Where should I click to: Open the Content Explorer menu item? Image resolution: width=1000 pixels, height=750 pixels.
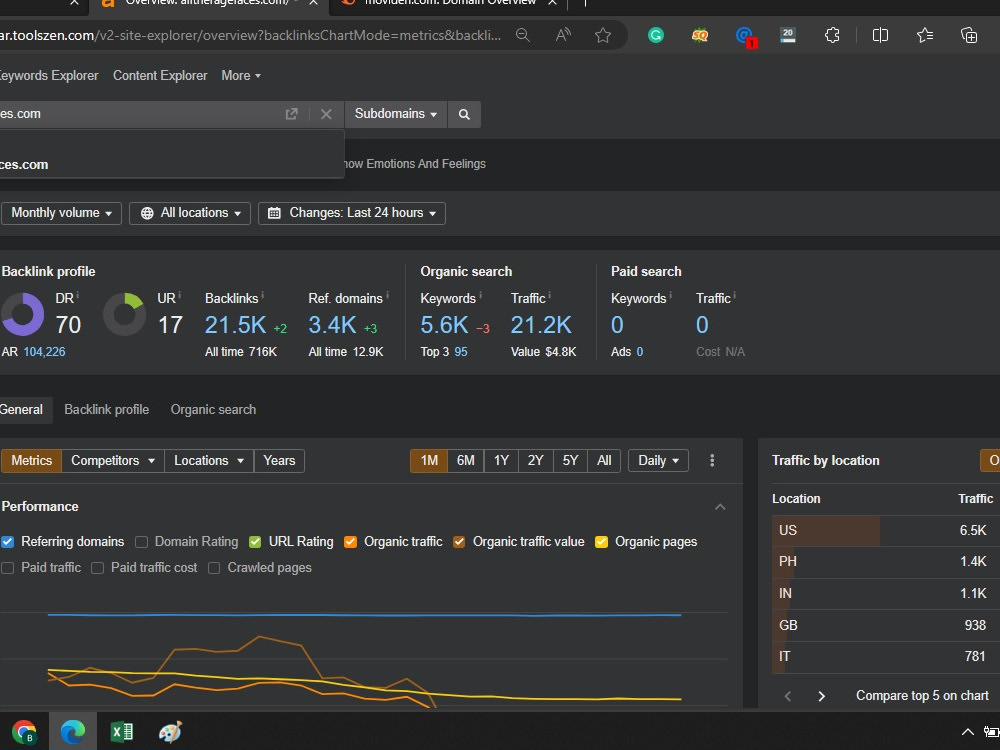tap(160, 75)
